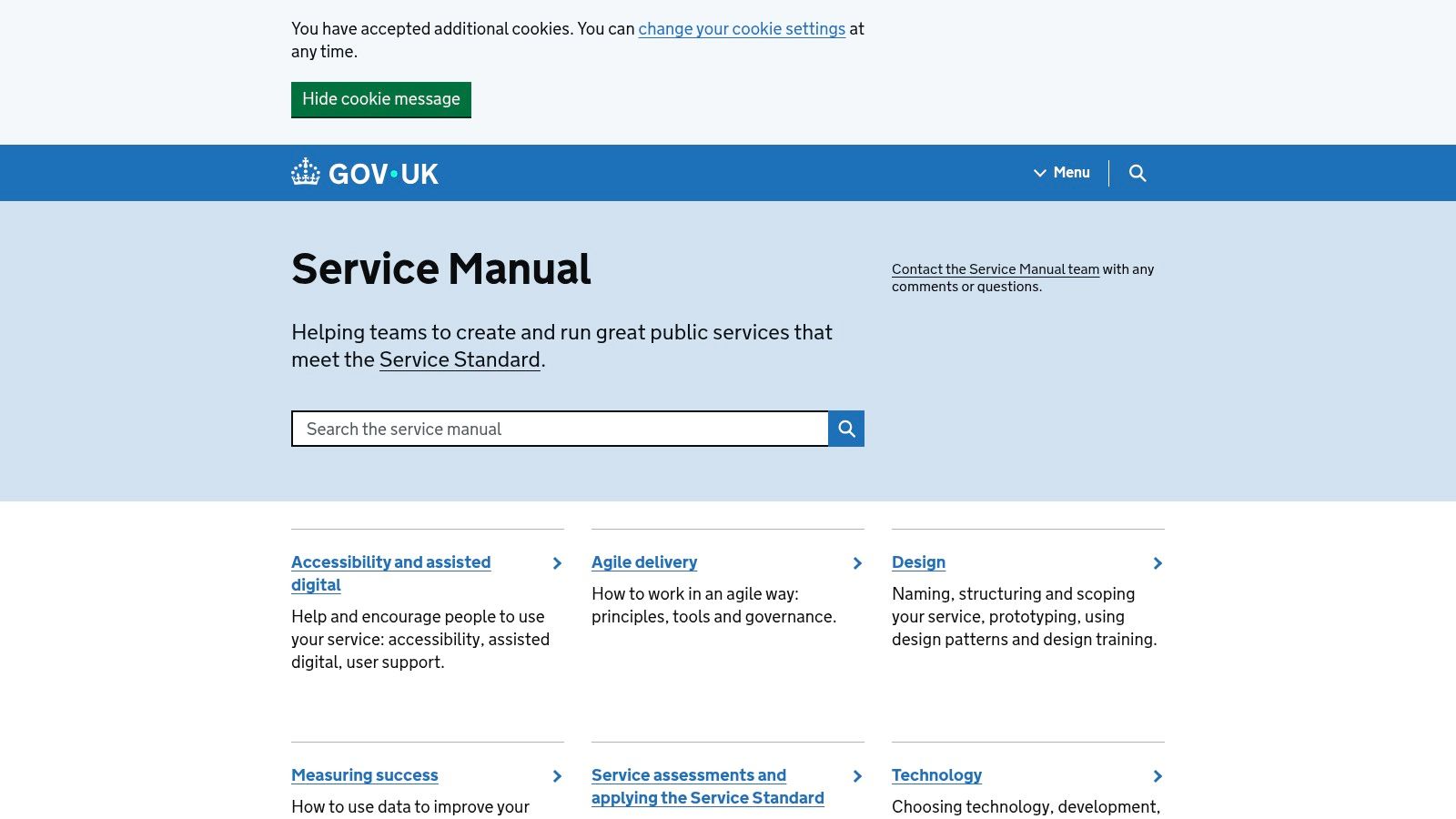Open change your cookie settings link

pyautogui.click(x=742, y=29)
